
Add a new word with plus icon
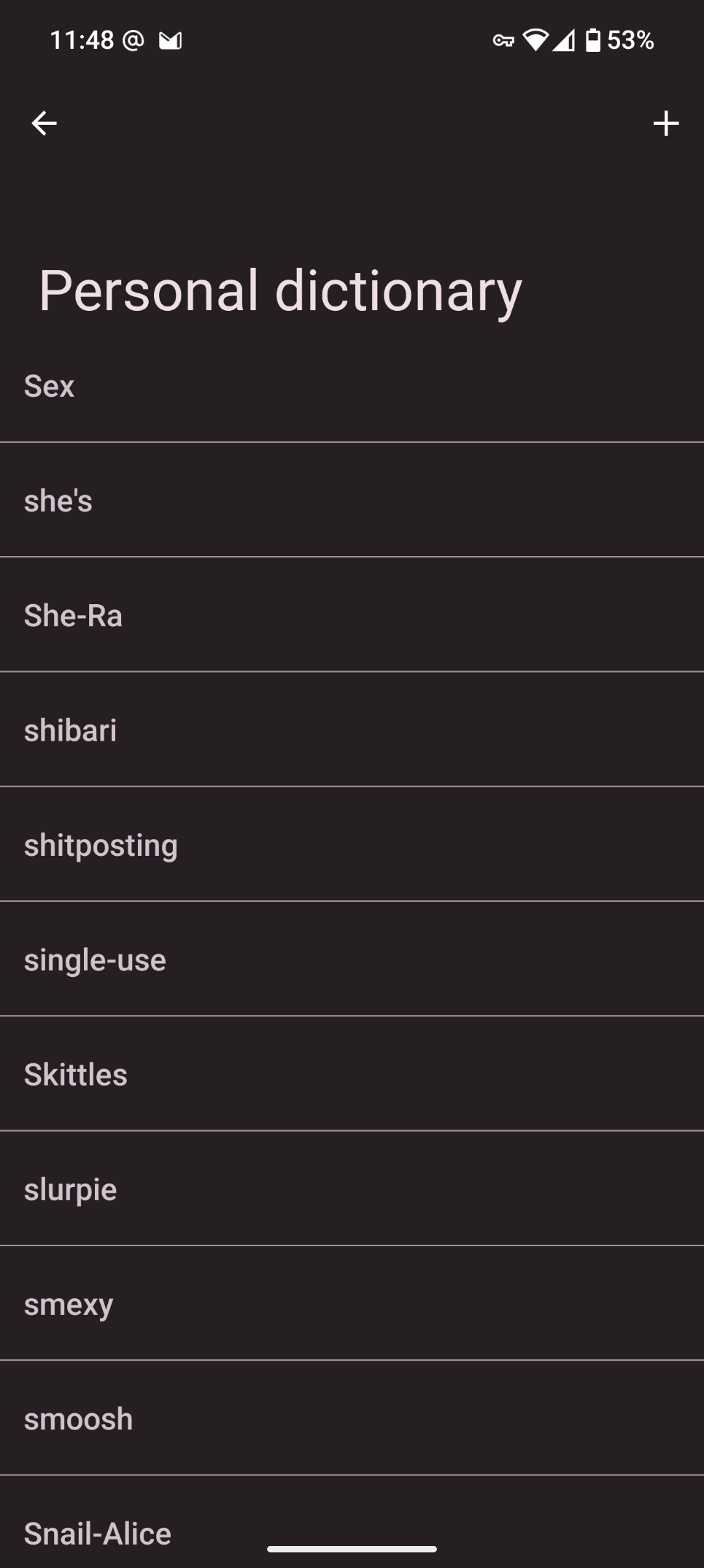[x=665, y=123]
